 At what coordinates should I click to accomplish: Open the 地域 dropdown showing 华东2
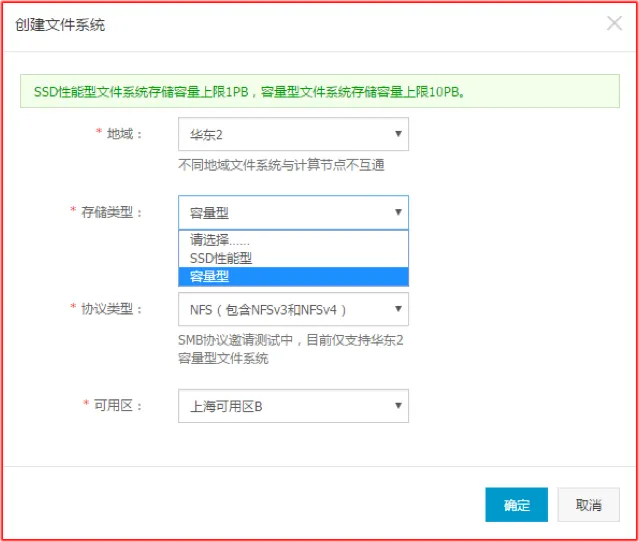pos(293,134)
